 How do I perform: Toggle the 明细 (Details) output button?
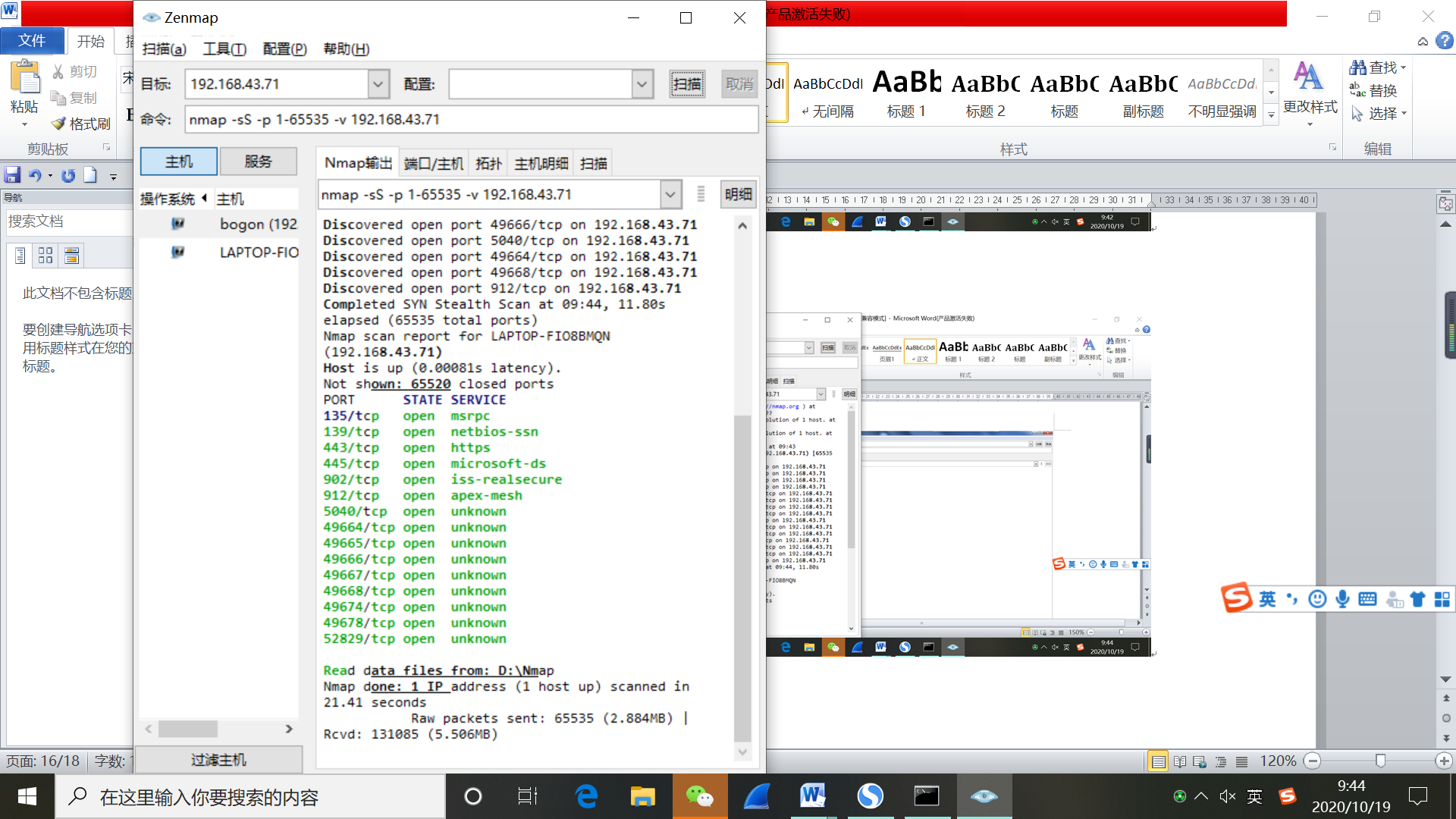point(738,194)
